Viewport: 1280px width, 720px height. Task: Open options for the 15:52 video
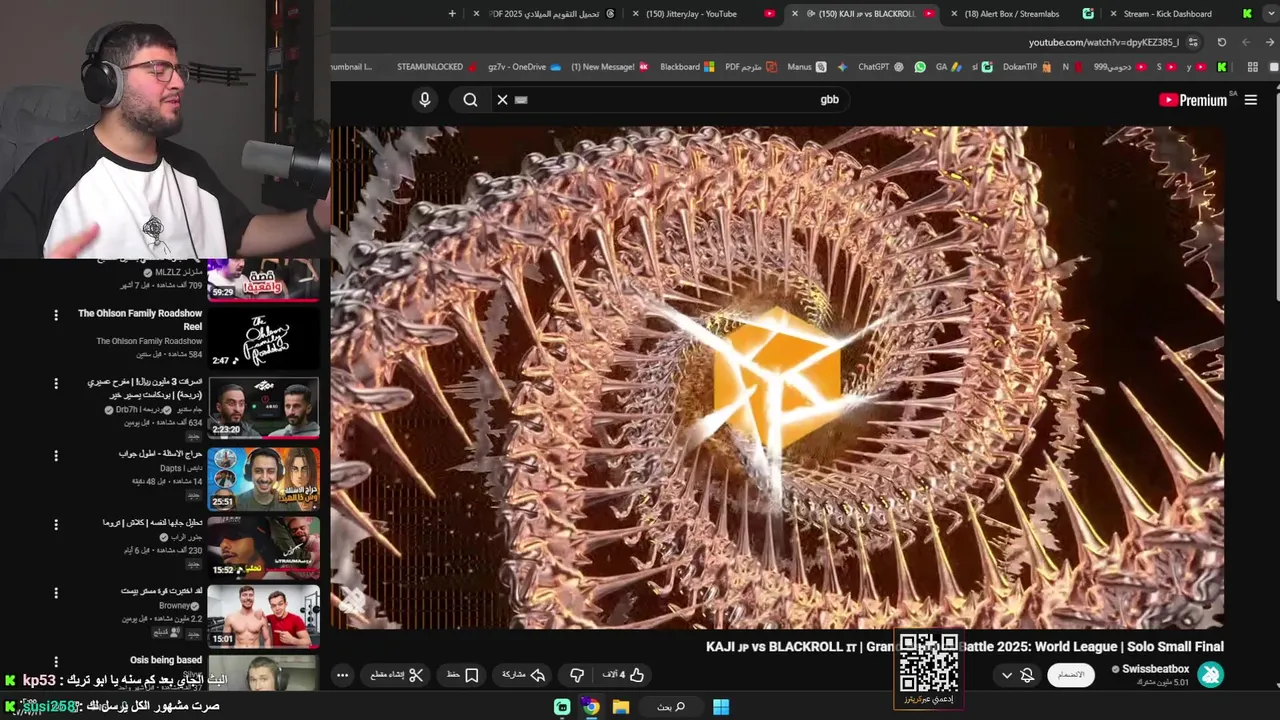(x=56, y=524)
